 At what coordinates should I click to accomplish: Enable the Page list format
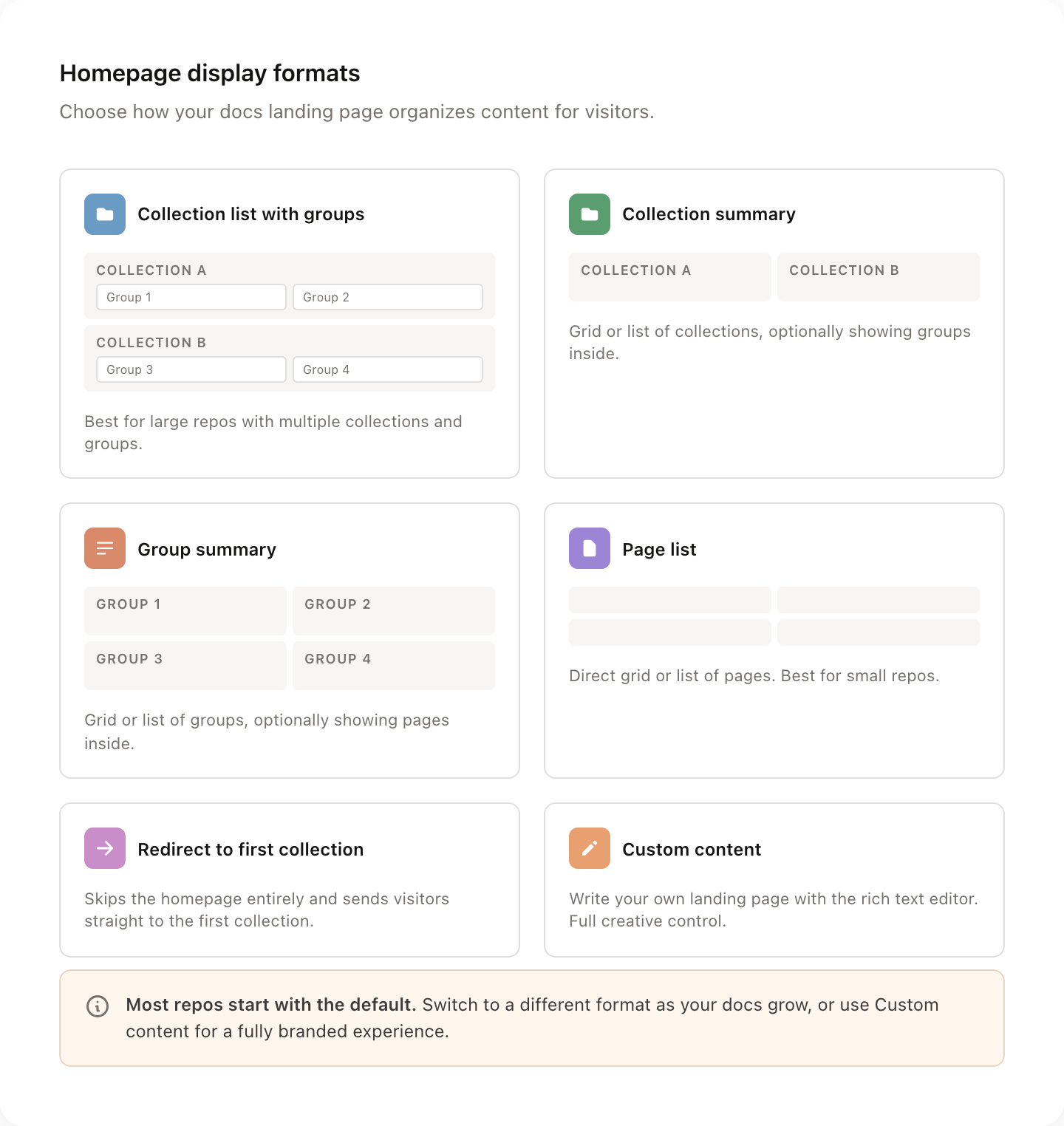774,640
